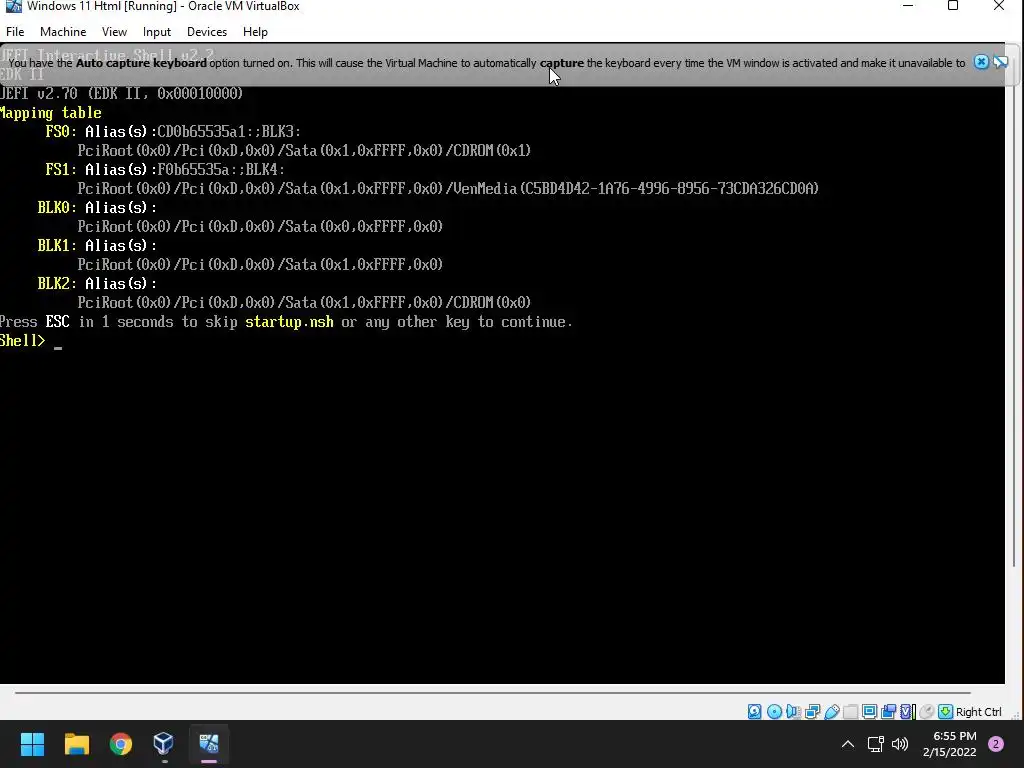Screen dimensions: 1024x768
Task: Click the FS1: mapping entry
Action: 60,169
